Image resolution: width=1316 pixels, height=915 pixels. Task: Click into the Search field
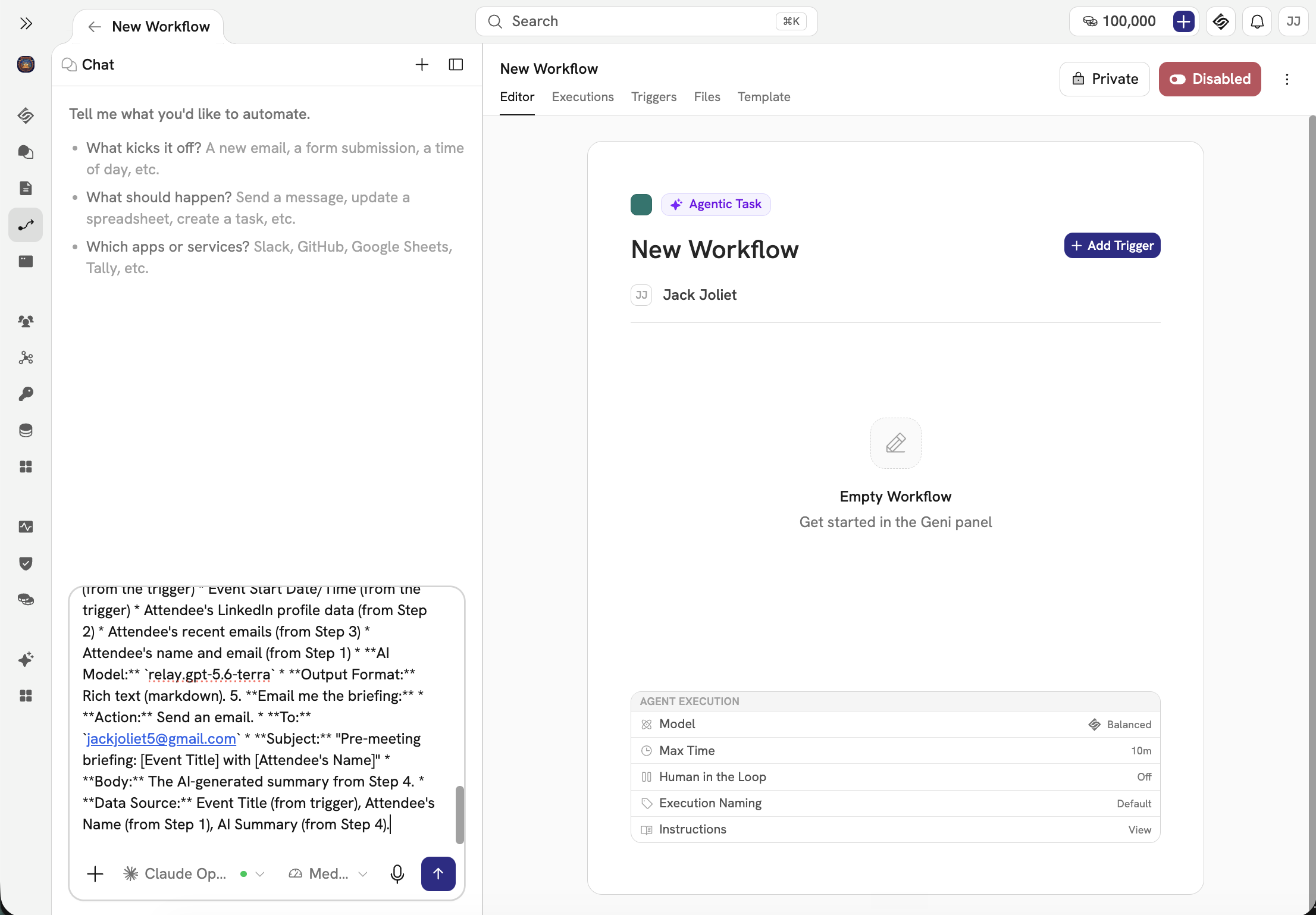click(x=646, y=21)
